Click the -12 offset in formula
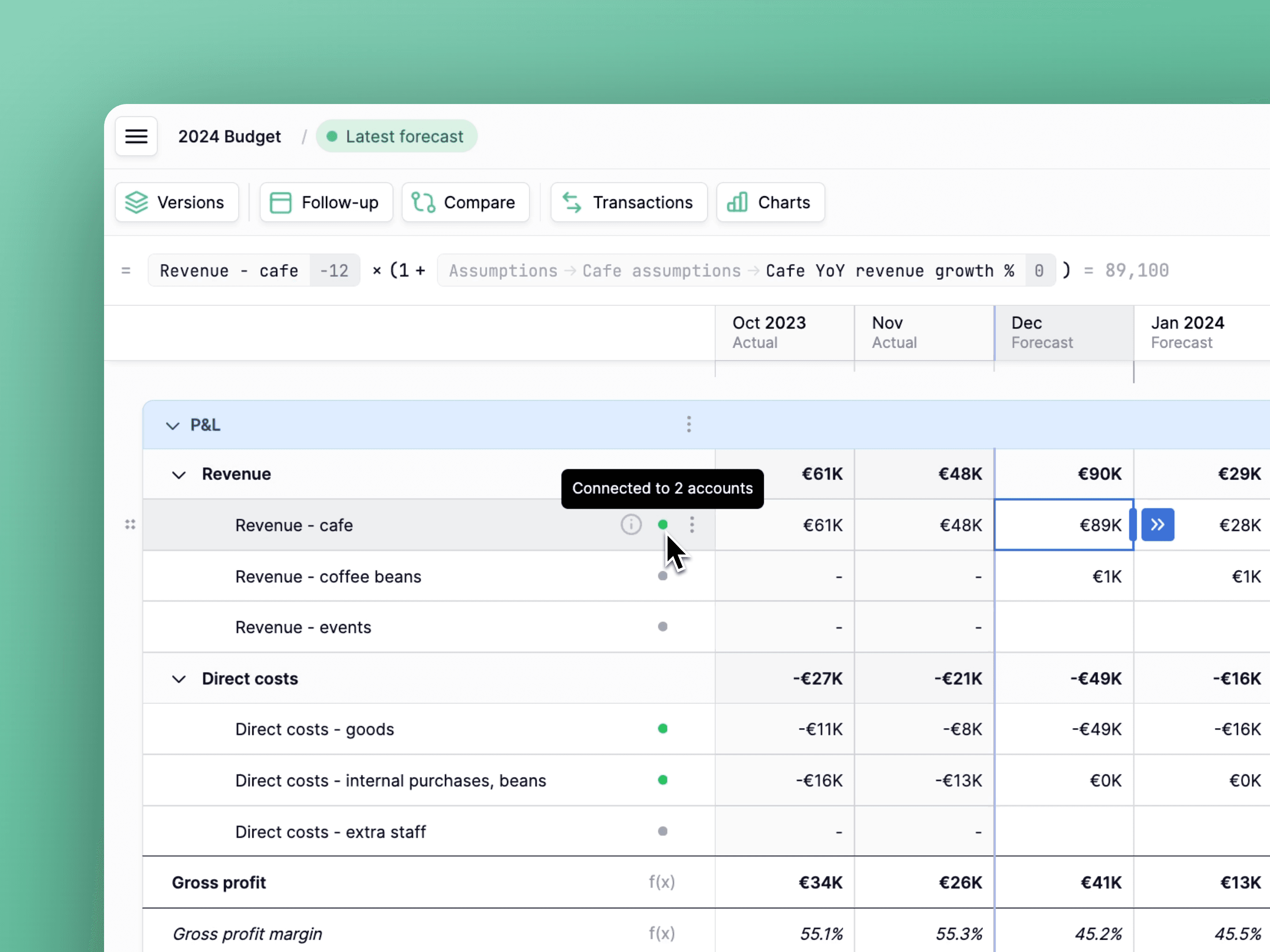This screenshot has height=952, width=1270. 335,270
